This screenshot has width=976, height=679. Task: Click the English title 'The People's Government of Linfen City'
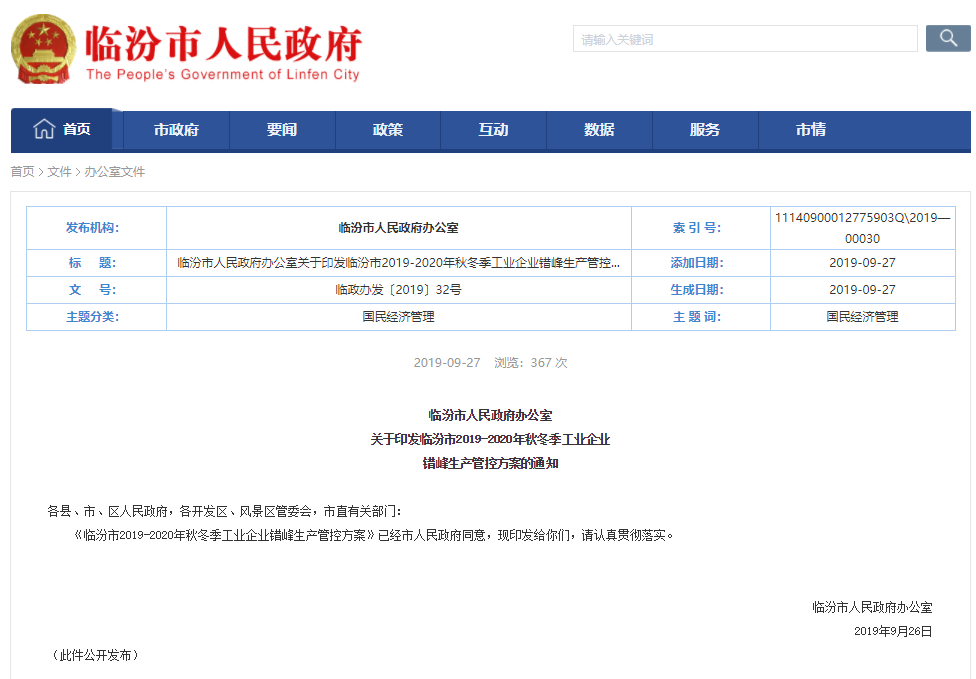(223, 74)
